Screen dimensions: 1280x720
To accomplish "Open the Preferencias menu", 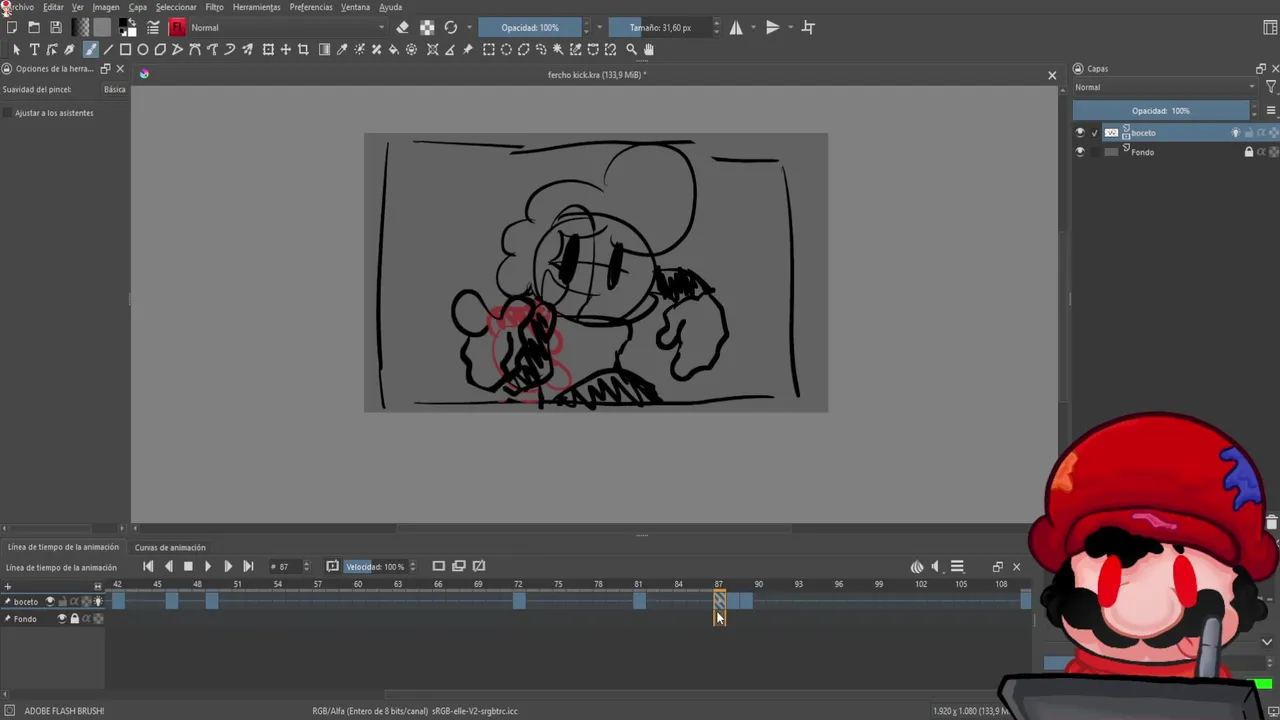I will point(311,7).
